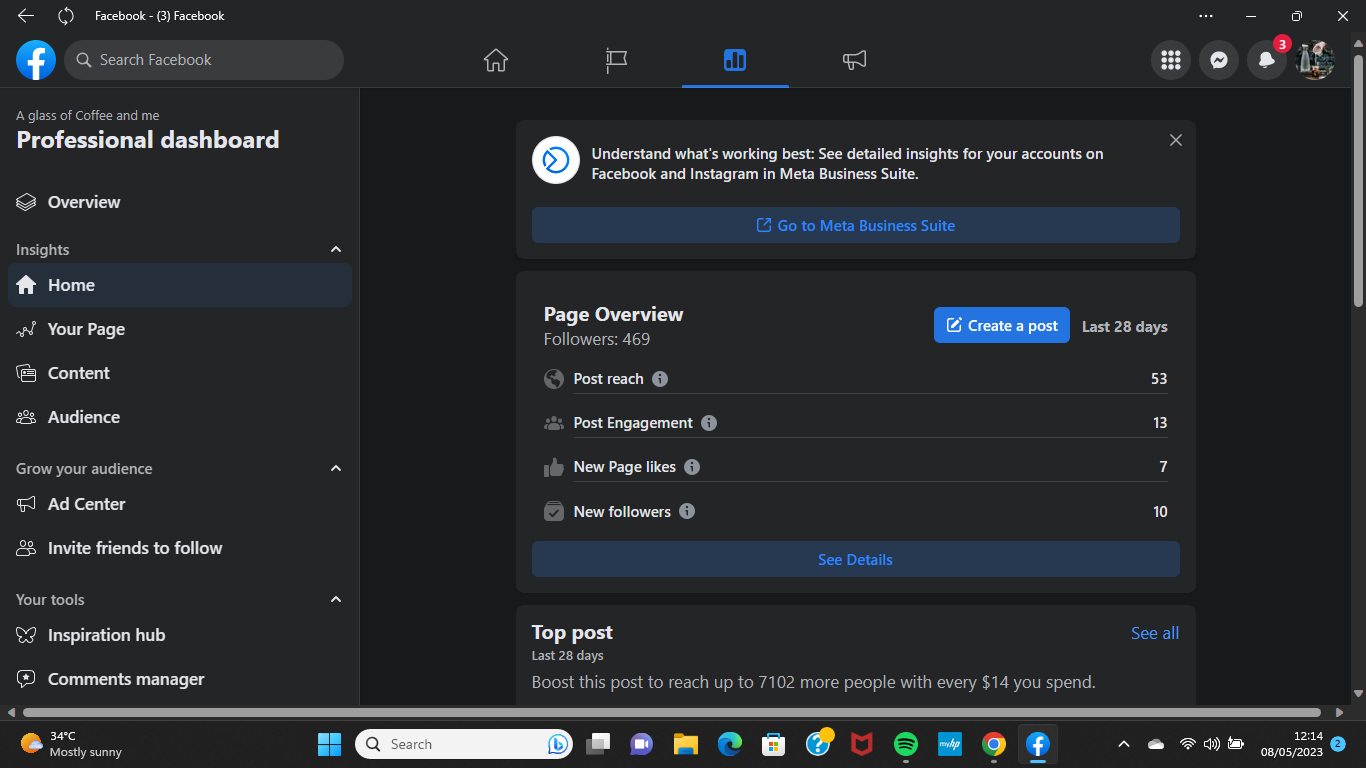Open the clock and date panel
1366x768 pixels.
coord(1291,744)
